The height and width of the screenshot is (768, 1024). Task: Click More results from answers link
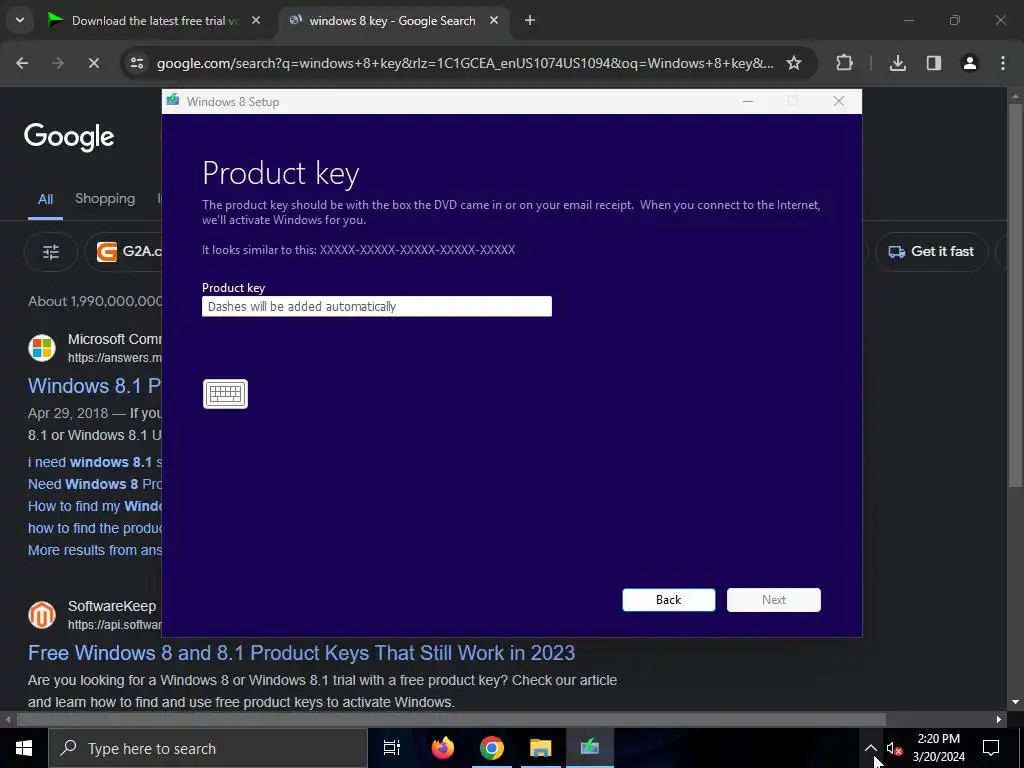click(x=95, y=551)
